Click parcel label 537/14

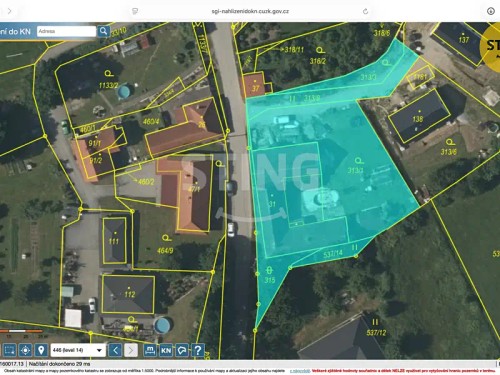coord(333,254)
